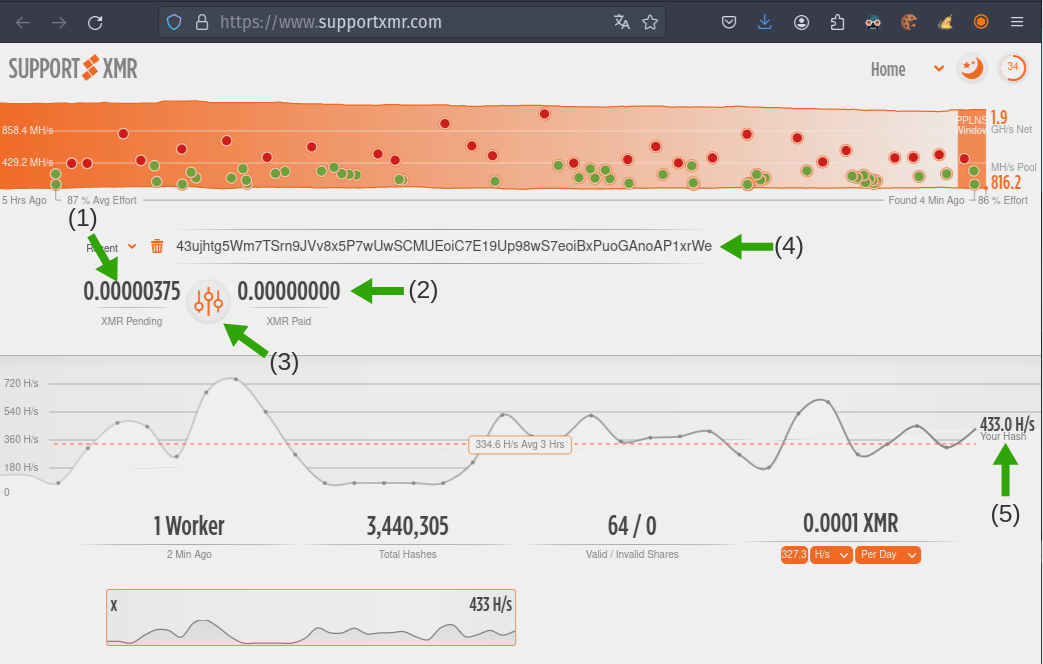This screenshot has width=1043, height=664.
Task: Click the orange circle extension icon
Action: tap(981, 22)
